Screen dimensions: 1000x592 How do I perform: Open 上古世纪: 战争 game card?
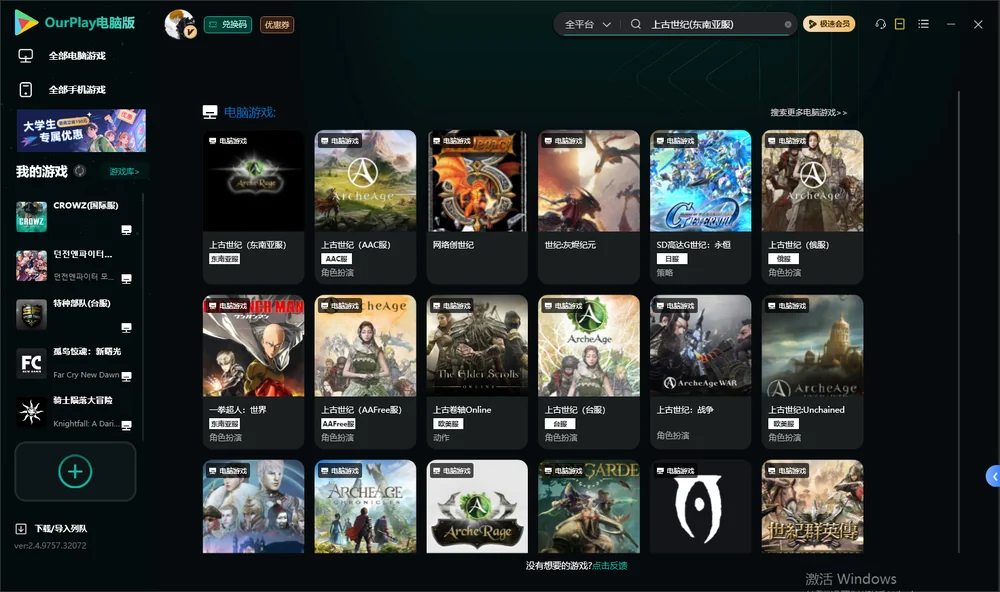(x=700, y=372)
